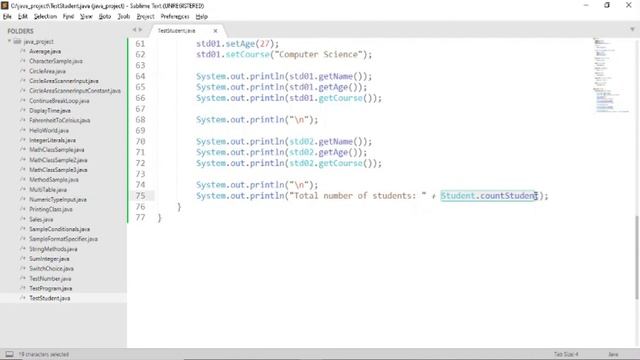Open MathClassSample2.java in sidebar

pyautogui.click(x=58, y=160)
